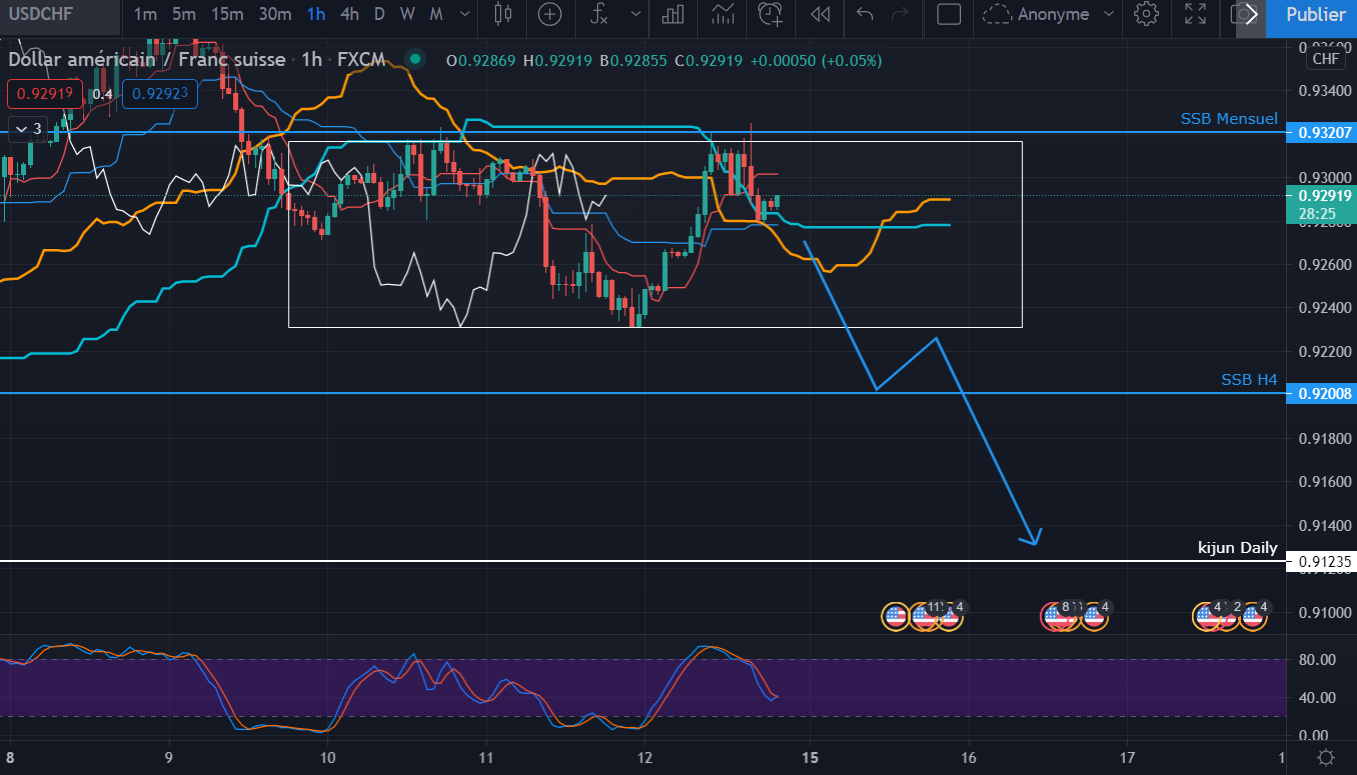Image resolution: width=1357 pixels, height=775 pixels.
Task: Click the red sell price 0.92919 button
Action: click(46, 95)
